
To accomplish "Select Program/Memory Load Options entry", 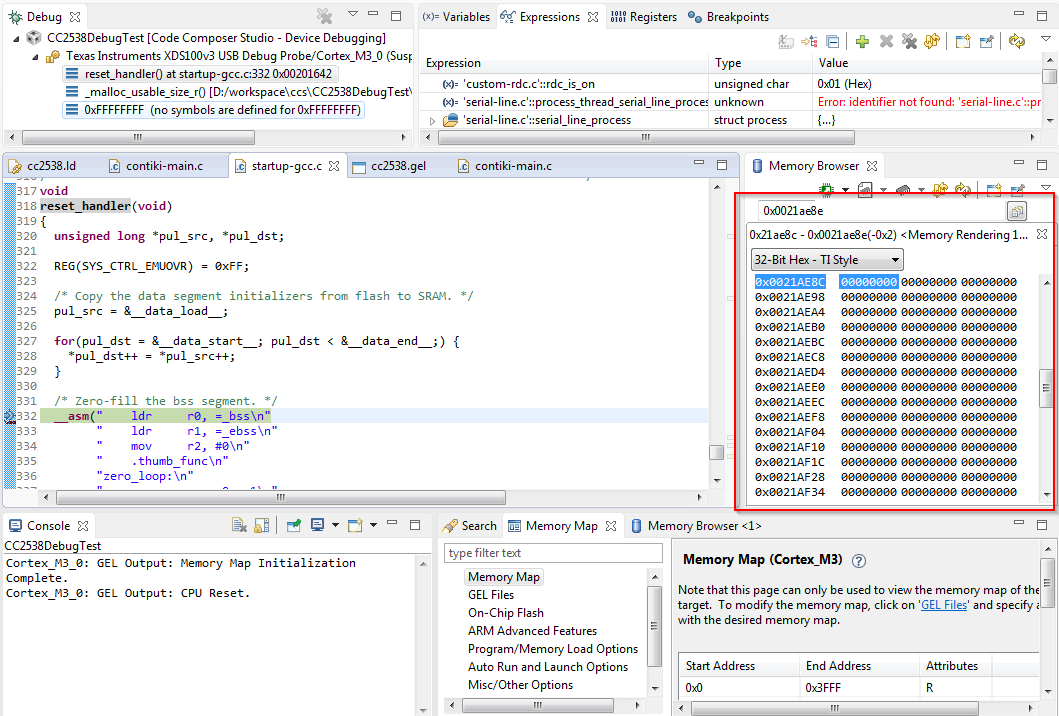I will click(x=552, y=649).
